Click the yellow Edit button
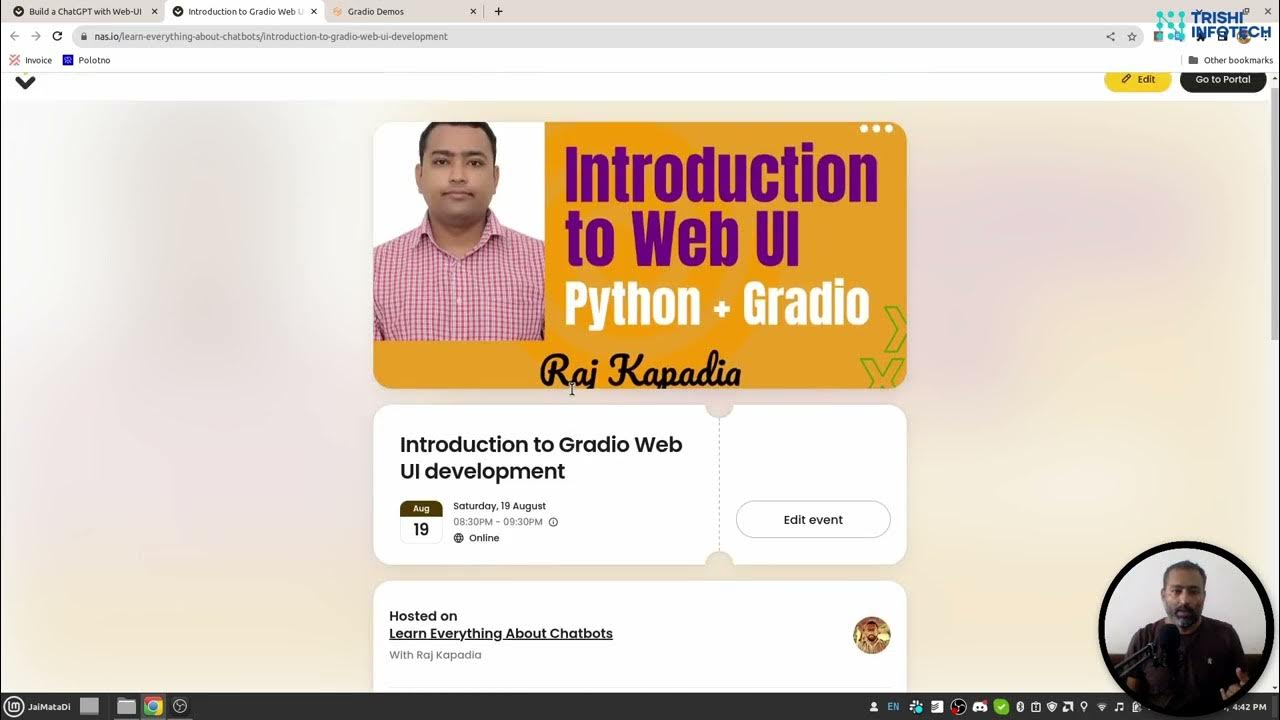 click(x=1137, y=79)
